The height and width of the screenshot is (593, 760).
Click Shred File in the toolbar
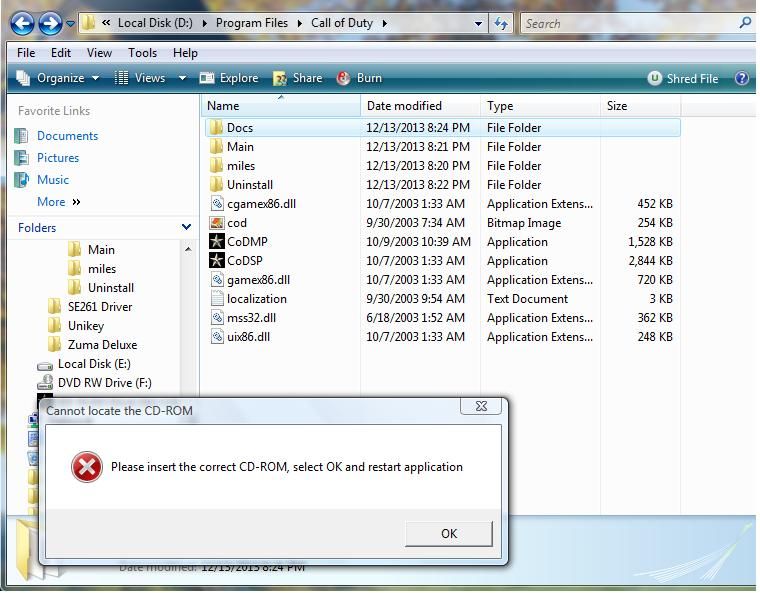point(683,79)
